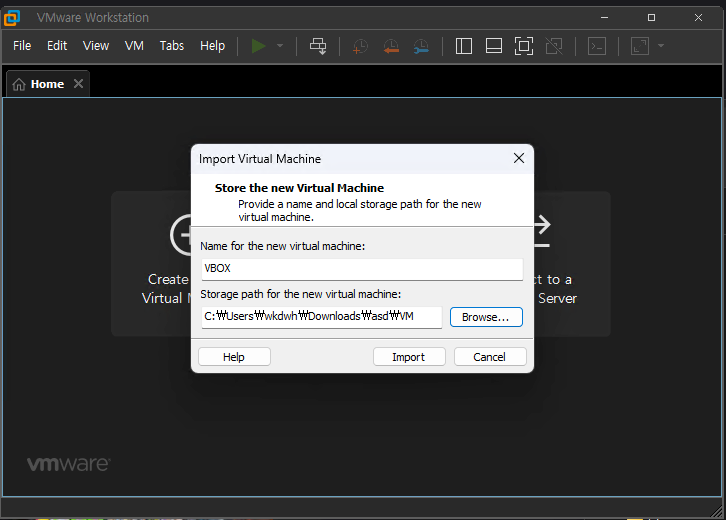Click the storage path field
The height and width of the screenshot is (520, 726).
tap(321, 317)
